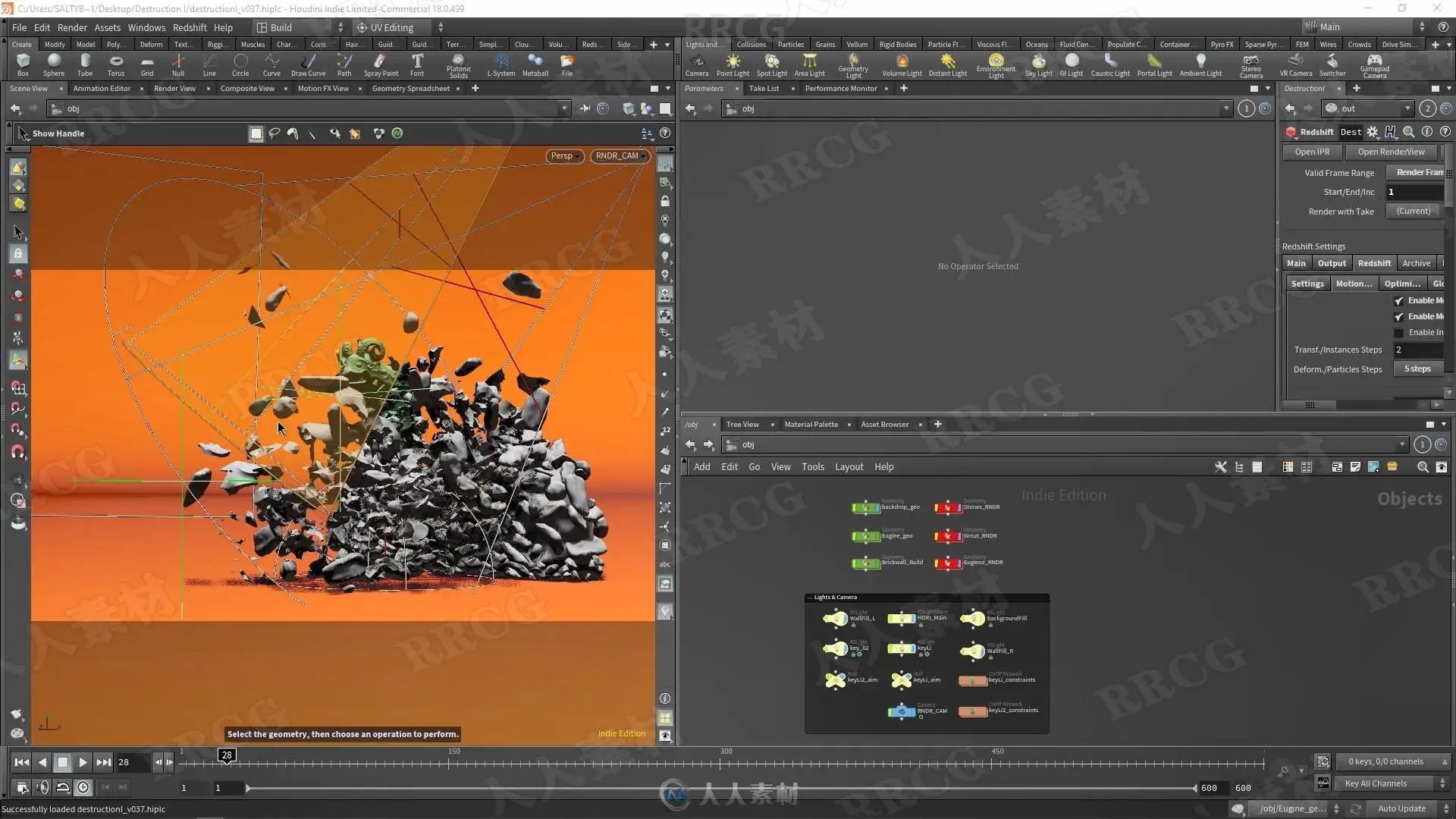This screenshot has width=1456, height=819.
Task: Select the Torus shelf tool
Action: [116, 64]
